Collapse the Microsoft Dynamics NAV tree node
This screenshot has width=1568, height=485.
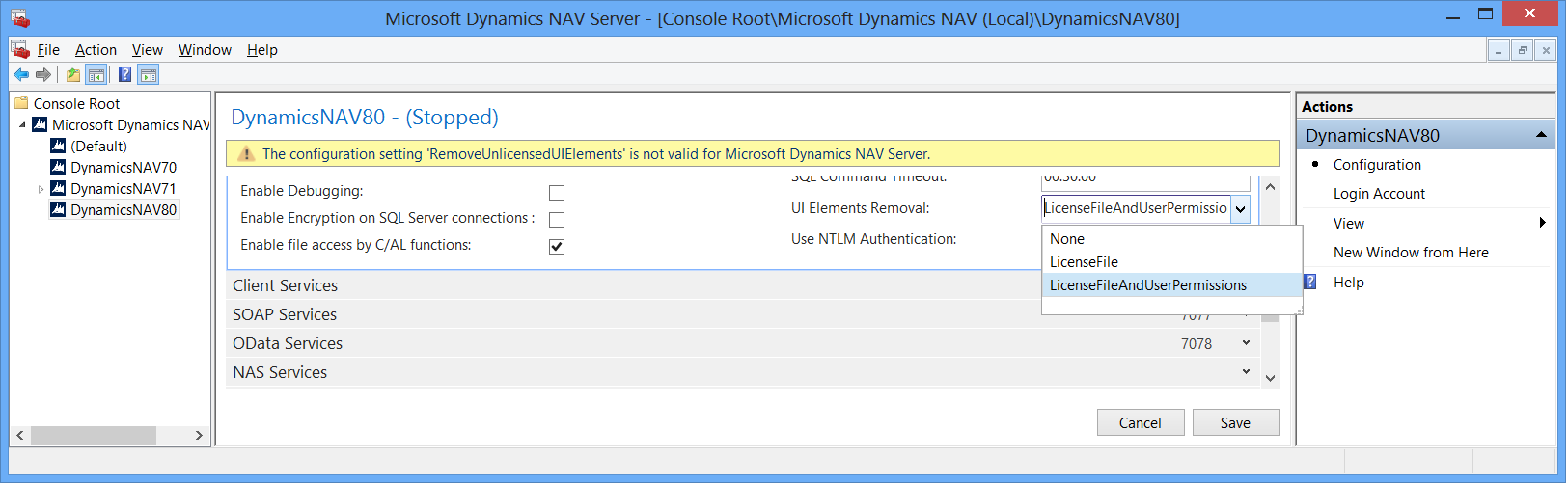(22, 125)
